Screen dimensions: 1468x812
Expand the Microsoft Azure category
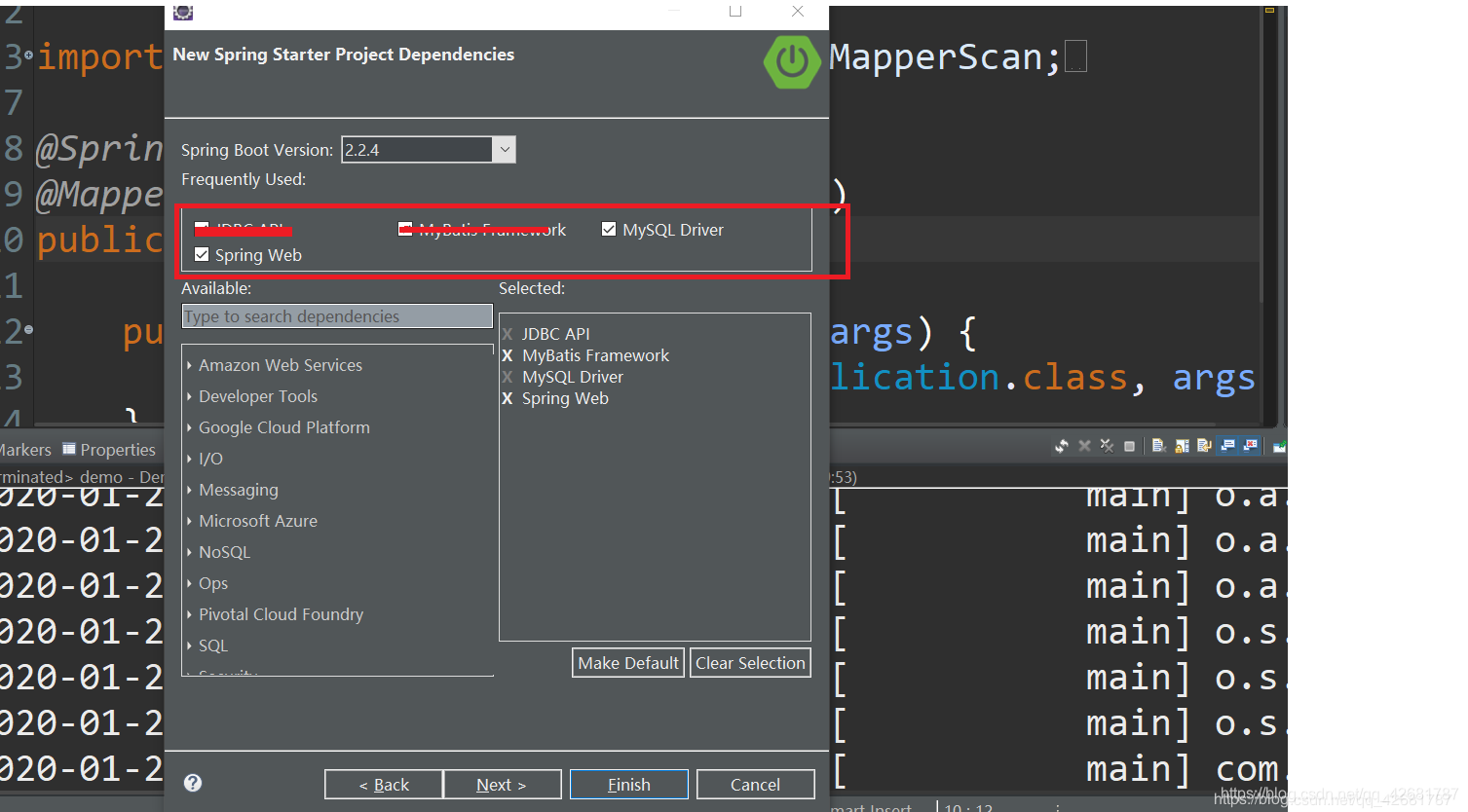click(x=189, y=521)
